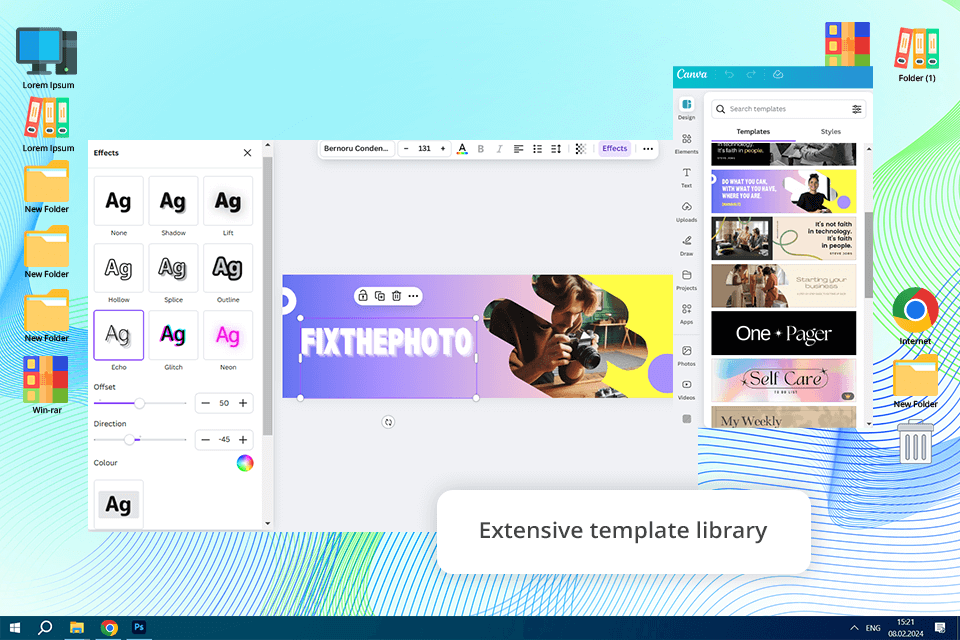Open the Elements panel in Canva sidebar
The width and height of the screenshot is (960, 640).
click(x=686, y=143)
